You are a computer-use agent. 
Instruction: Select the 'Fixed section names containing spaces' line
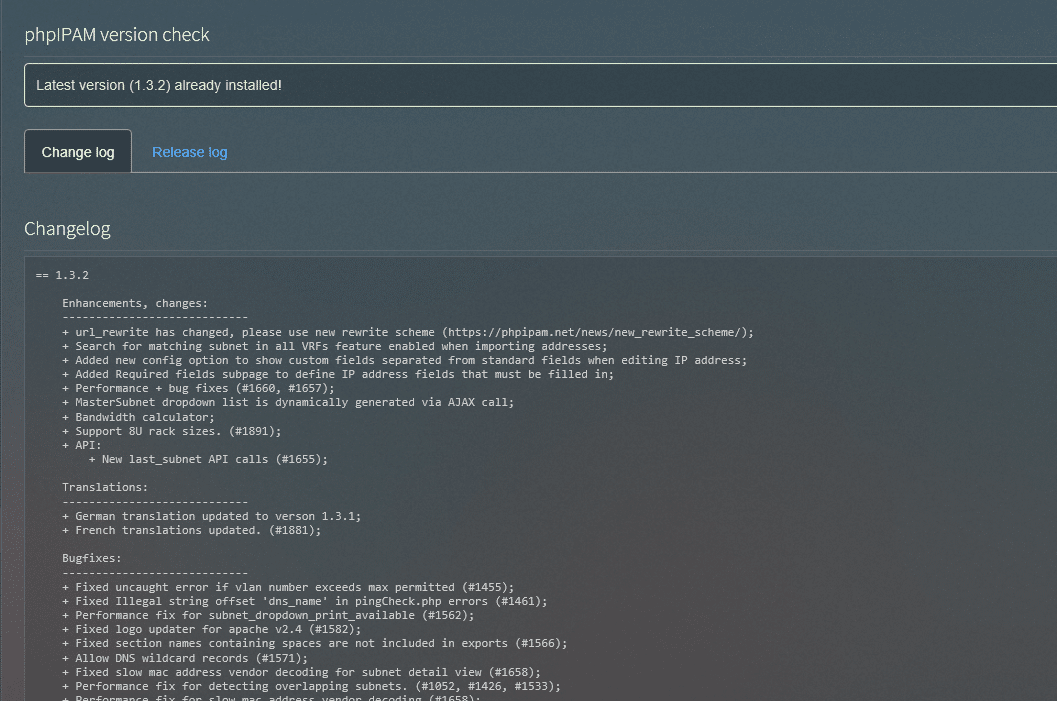pos(315,644)
